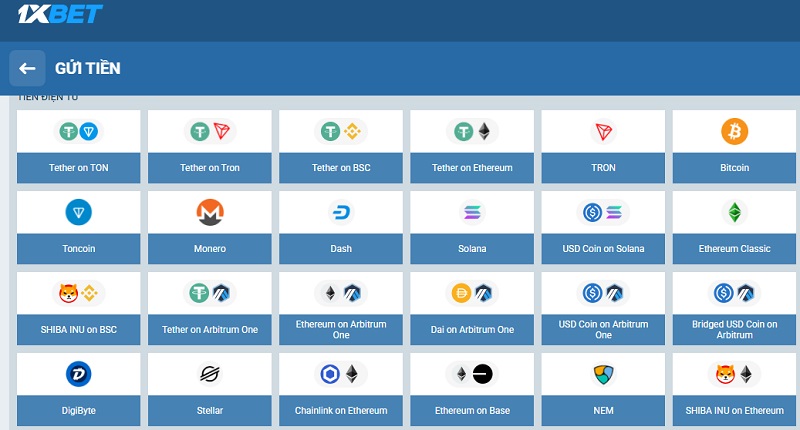The image size is (800, 430).
Task: Select the NEM icon
Action: pos(603,374)
